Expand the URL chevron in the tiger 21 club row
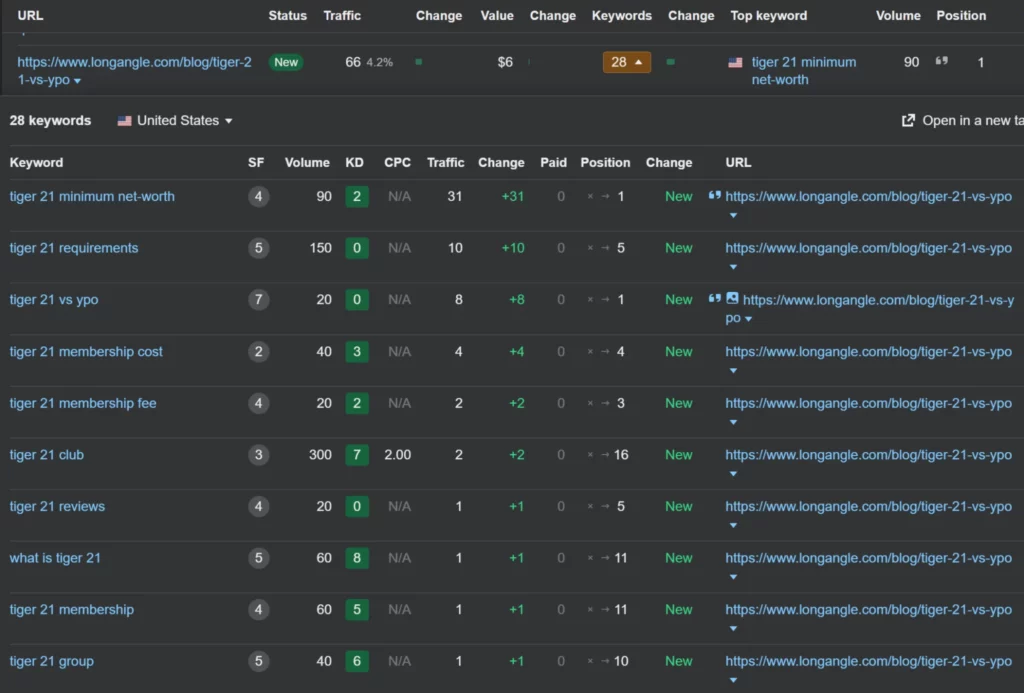1024x693 pixels. (733, 474)
